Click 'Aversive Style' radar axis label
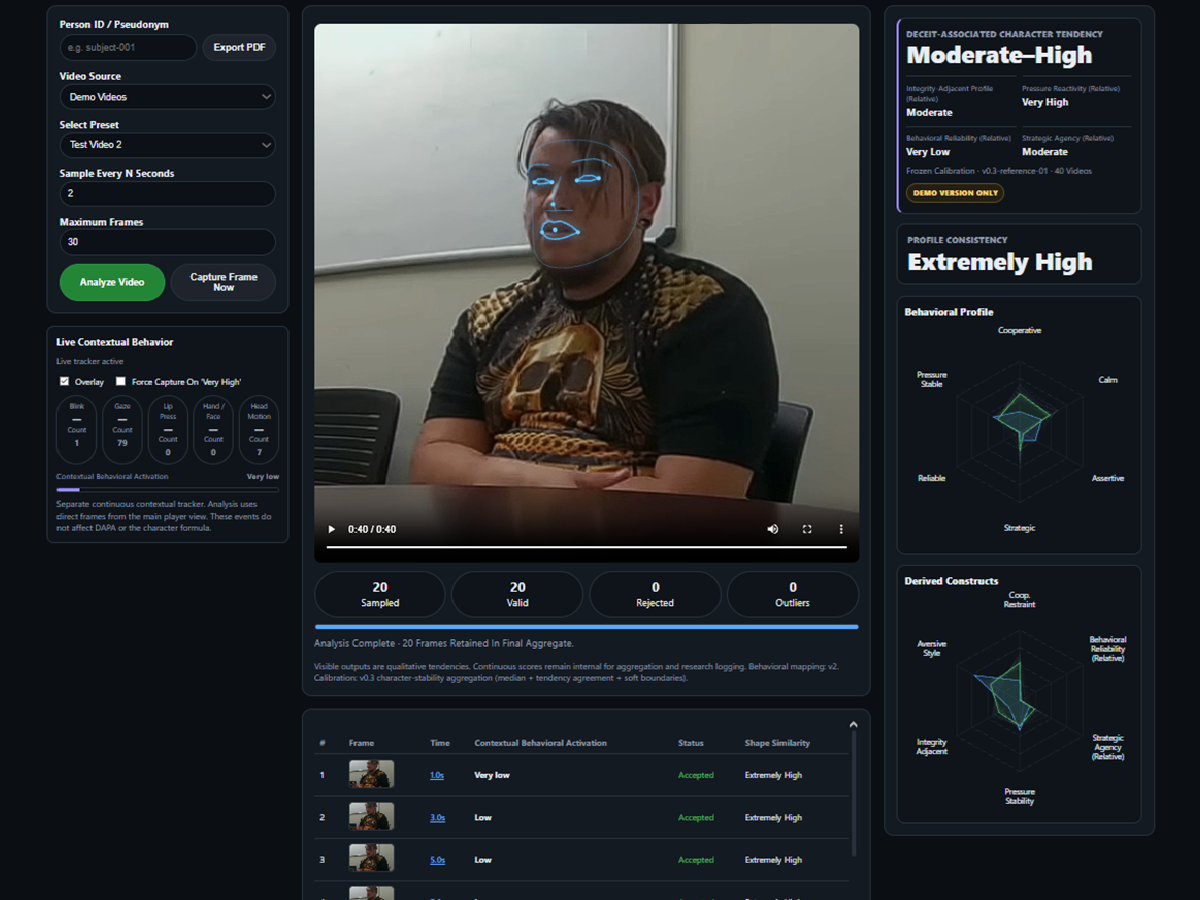 point(932,649)
